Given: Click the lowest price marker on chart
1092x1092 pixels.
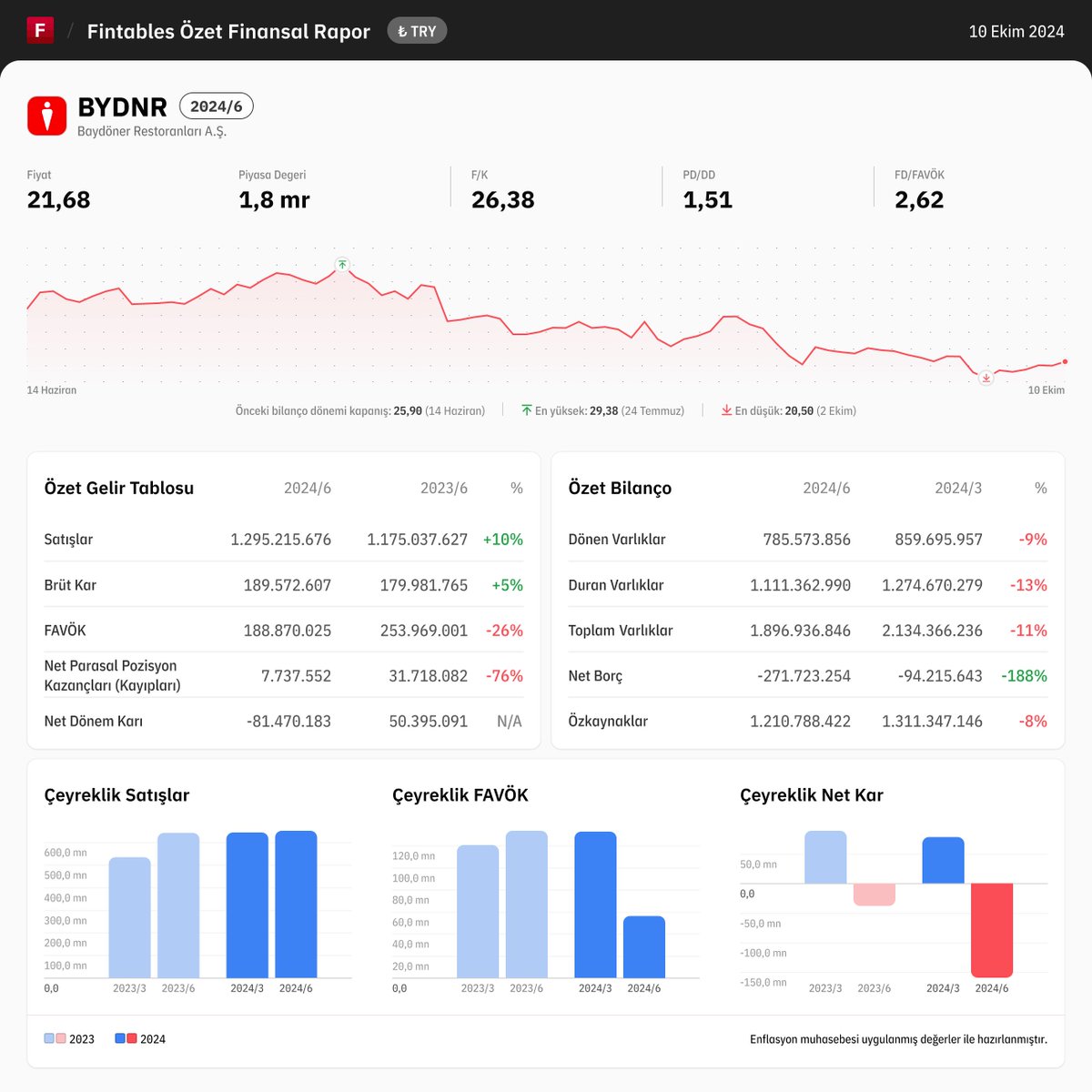Looking at the screenshot, I should (x=986, y=378).
